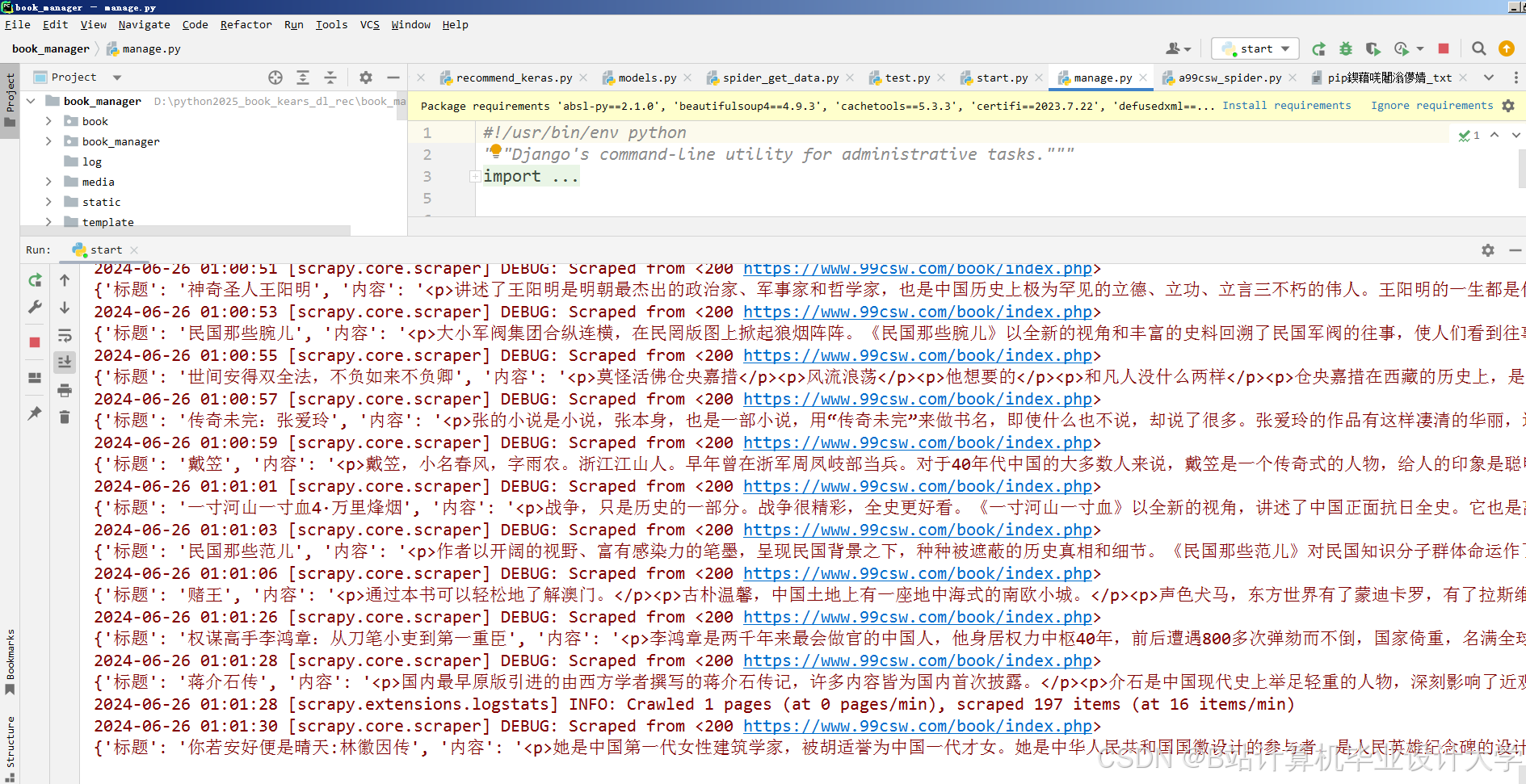Start debugging with the bug icon
1526x784 pixels.
[1345, 48]
